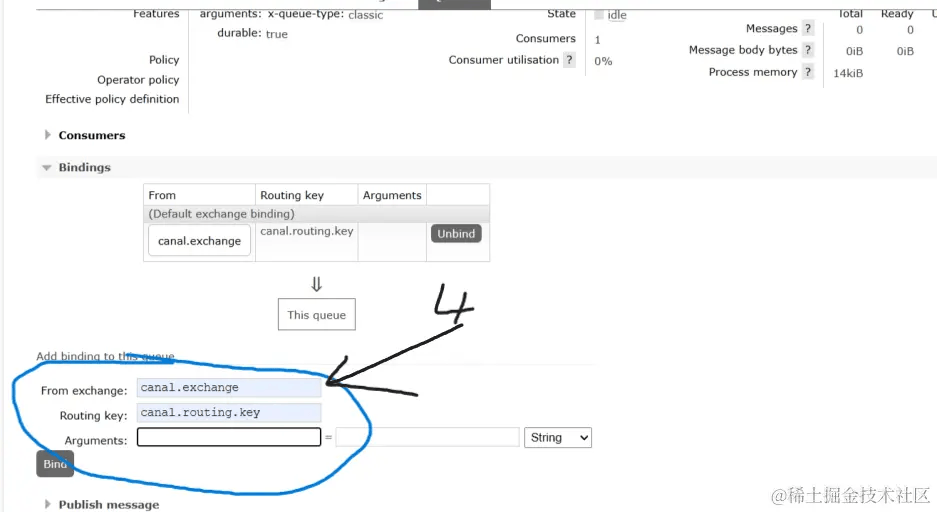Click the help icon next to Messages
This screenshot has width=937, height=512.
tap(808, 29)
